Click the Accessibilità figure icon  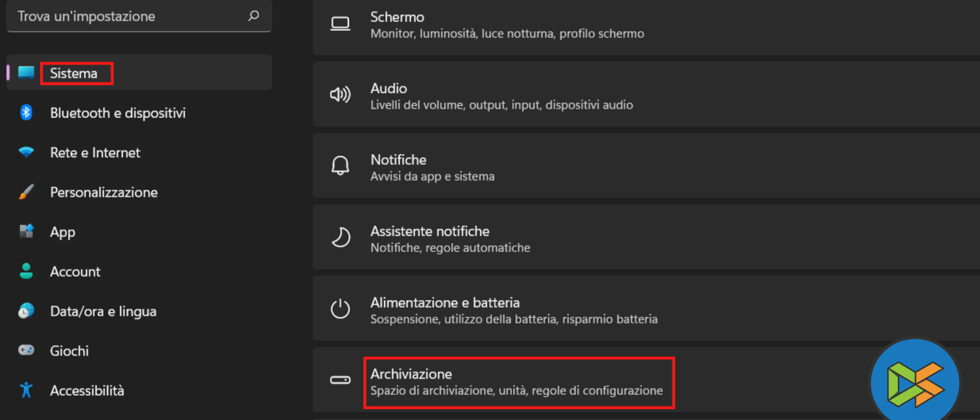pyautogui.click(x=27, y=390)
